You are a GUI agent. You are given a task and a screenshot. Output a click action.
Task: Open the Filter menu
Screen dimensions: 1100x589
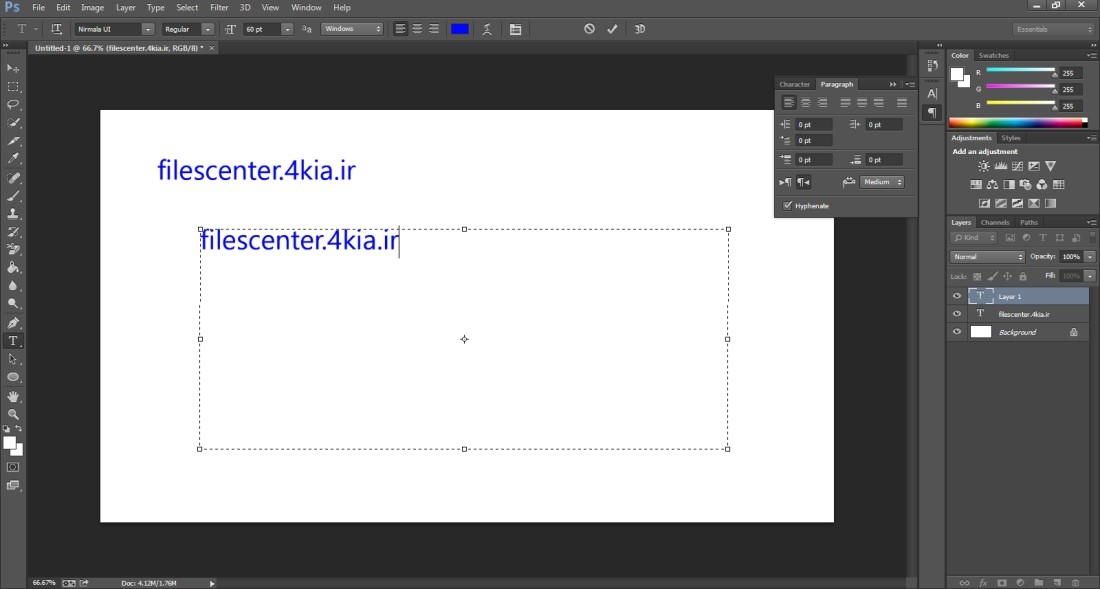(x=219, y=7)
